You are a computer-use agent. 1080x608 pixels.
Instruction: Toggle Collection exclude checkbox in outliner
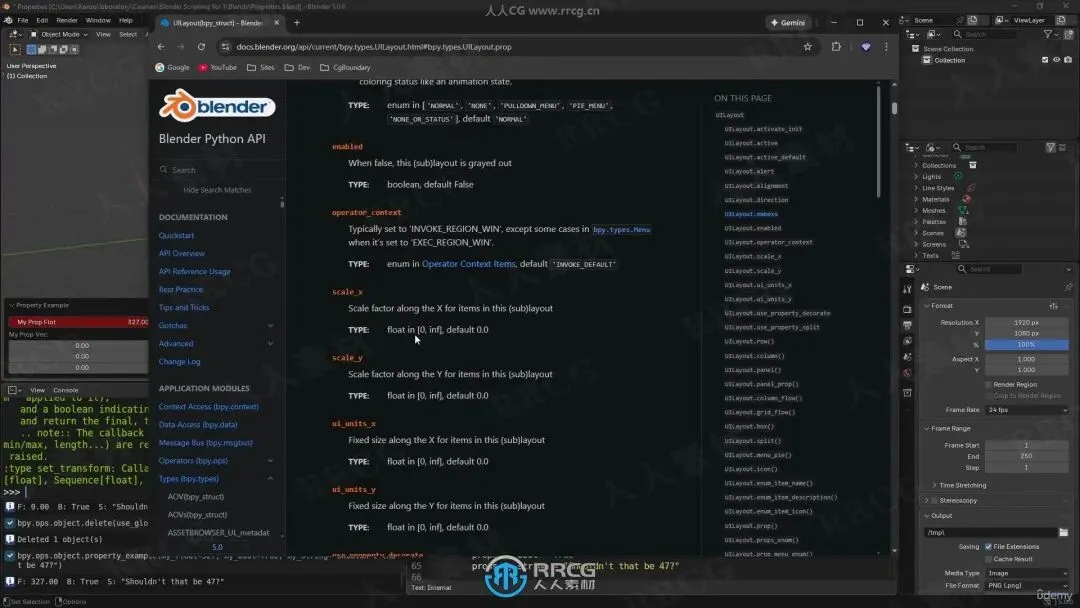point(1045,60)
